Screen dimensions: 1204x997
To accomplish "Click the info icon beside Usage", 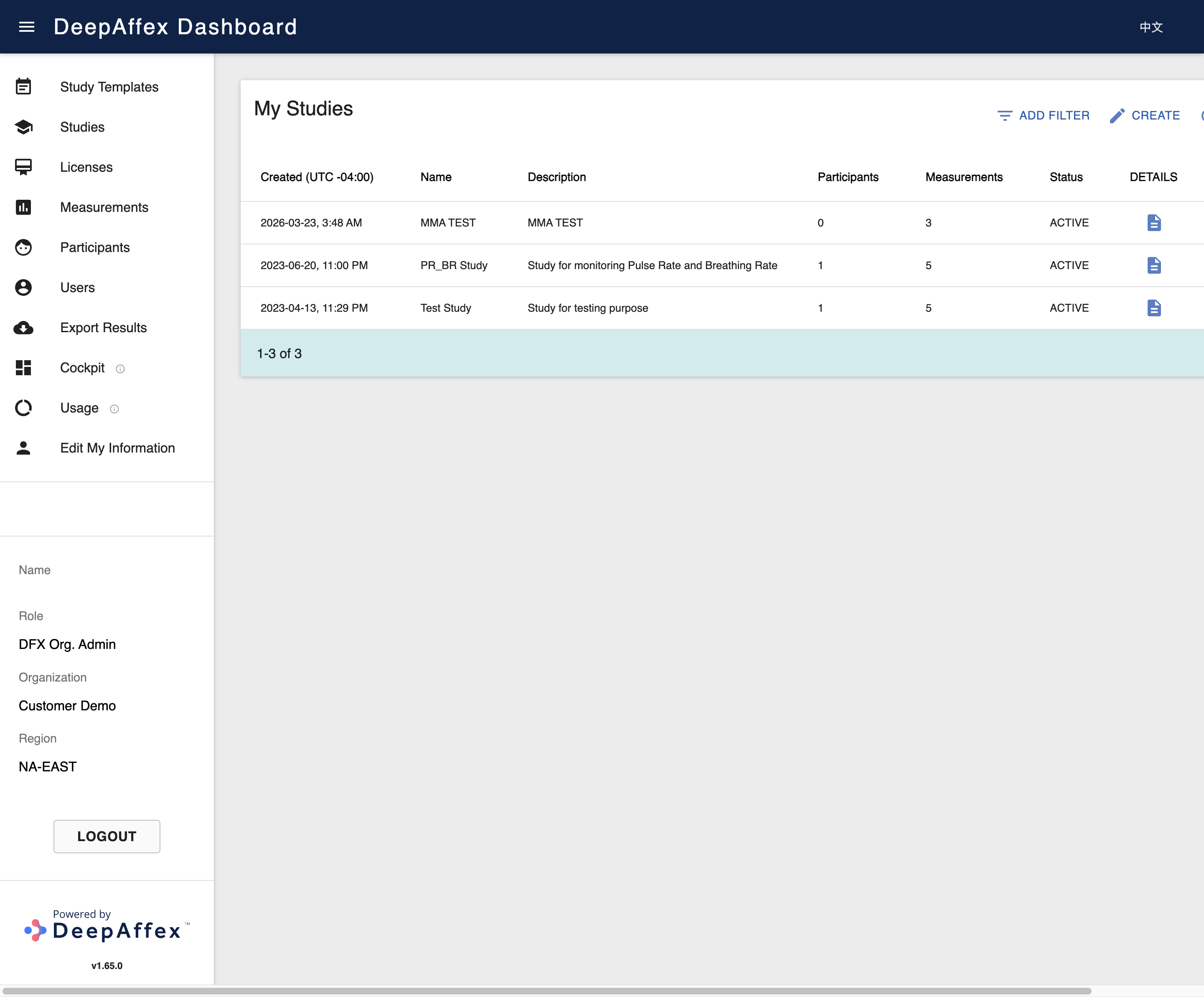I will point(114,409).
